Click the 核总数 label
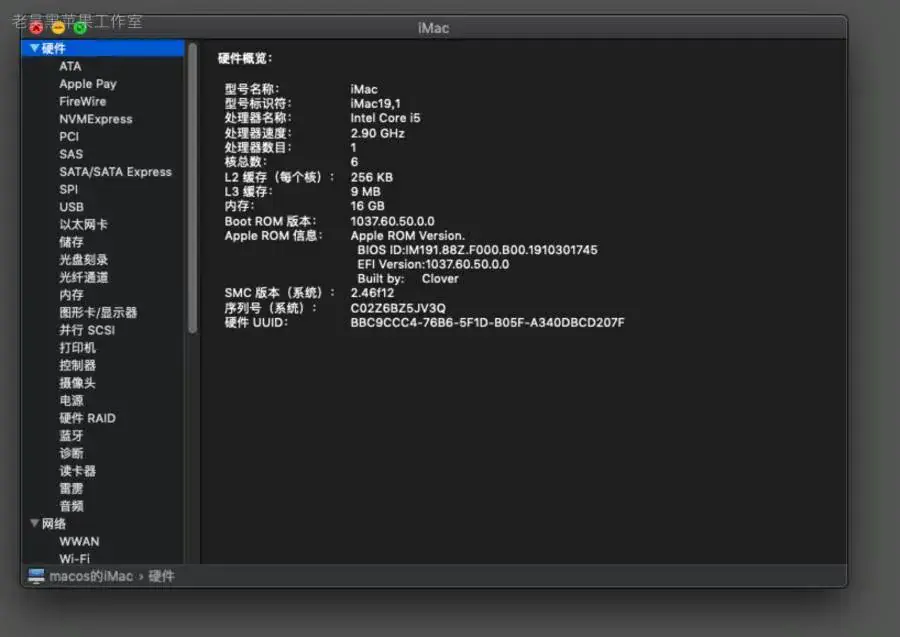This screenshot has width=900, height=637. 246,162
